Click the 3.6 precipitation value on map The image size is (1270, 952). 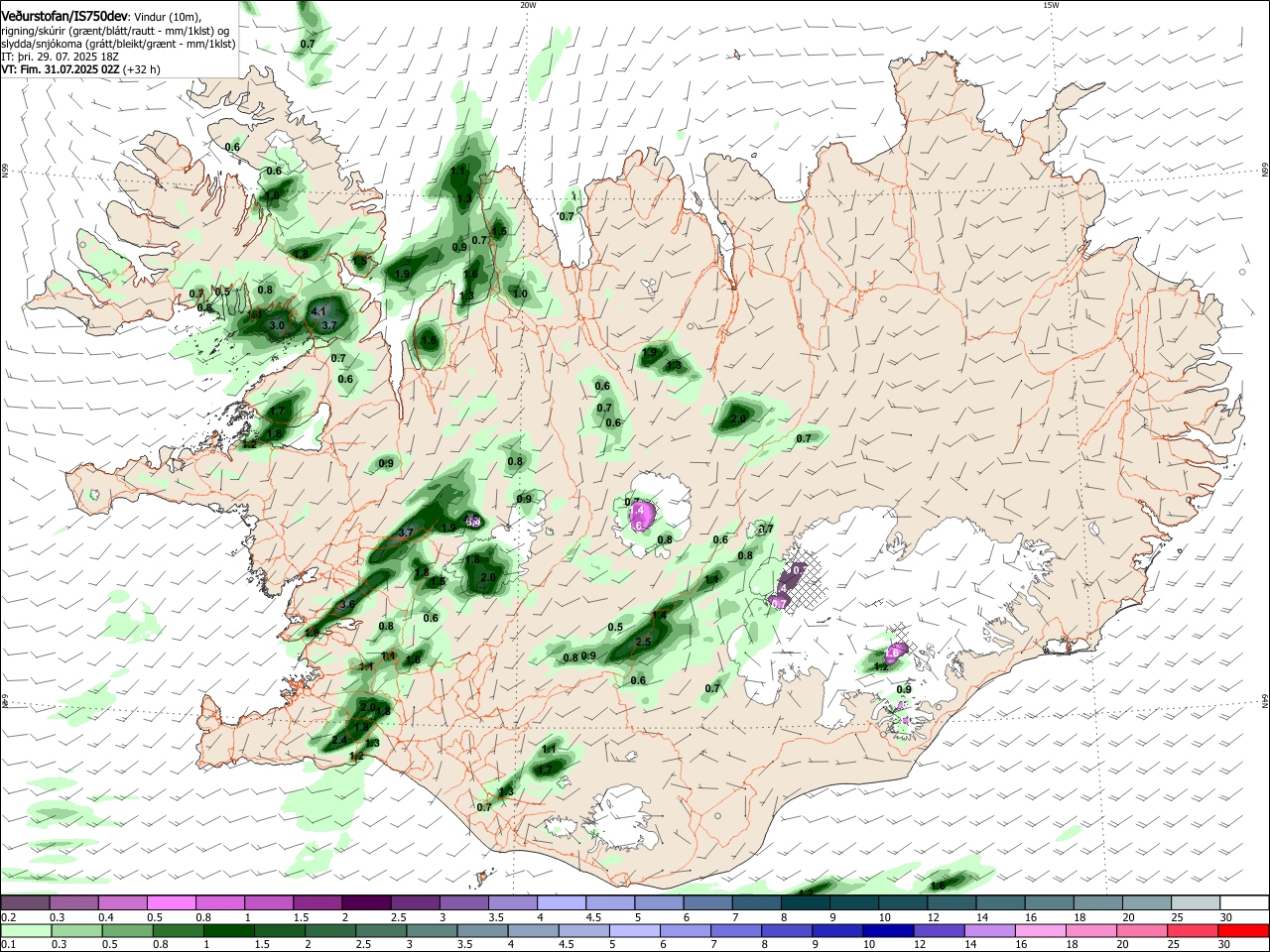pos(347,604)
